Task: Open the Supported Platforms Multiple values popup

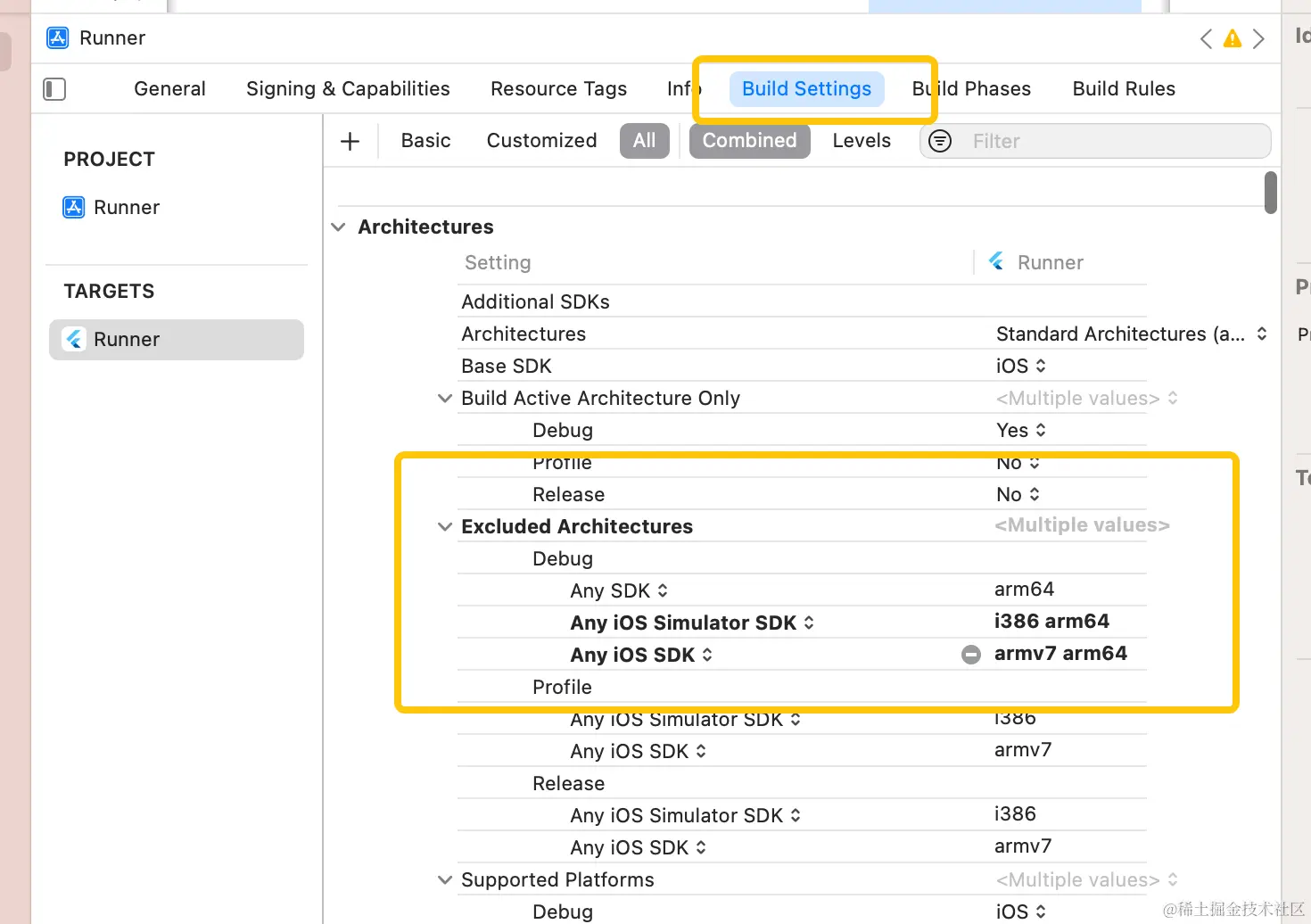Action: point(1087,879)
